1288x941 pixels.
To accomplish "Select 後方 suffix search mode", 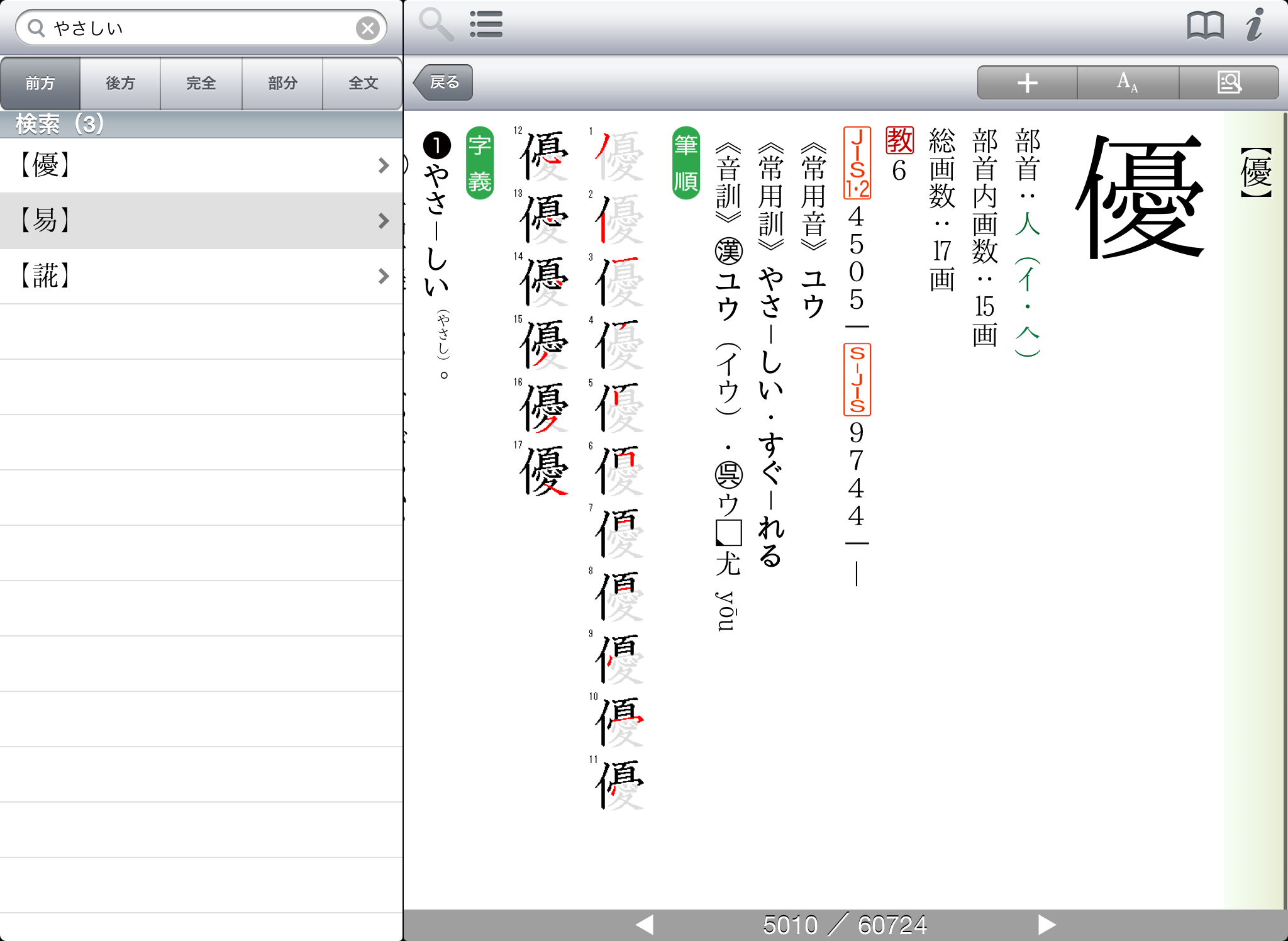I will pos(120,83).
